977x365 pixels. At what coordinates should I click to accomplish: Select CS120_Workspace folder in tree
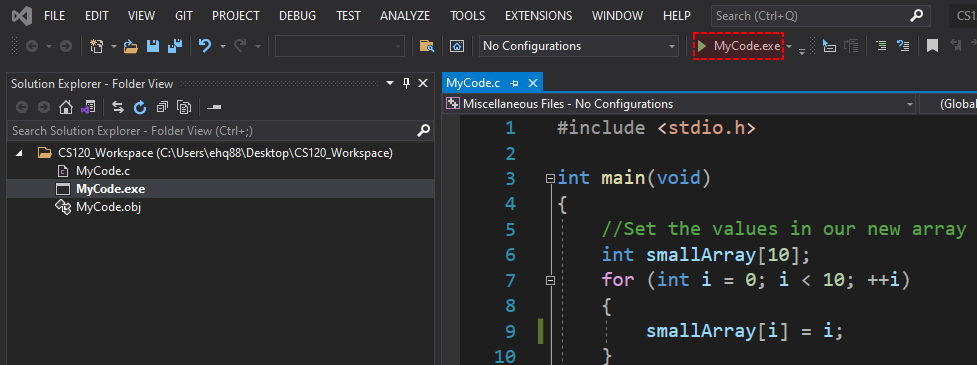point(225,153)
